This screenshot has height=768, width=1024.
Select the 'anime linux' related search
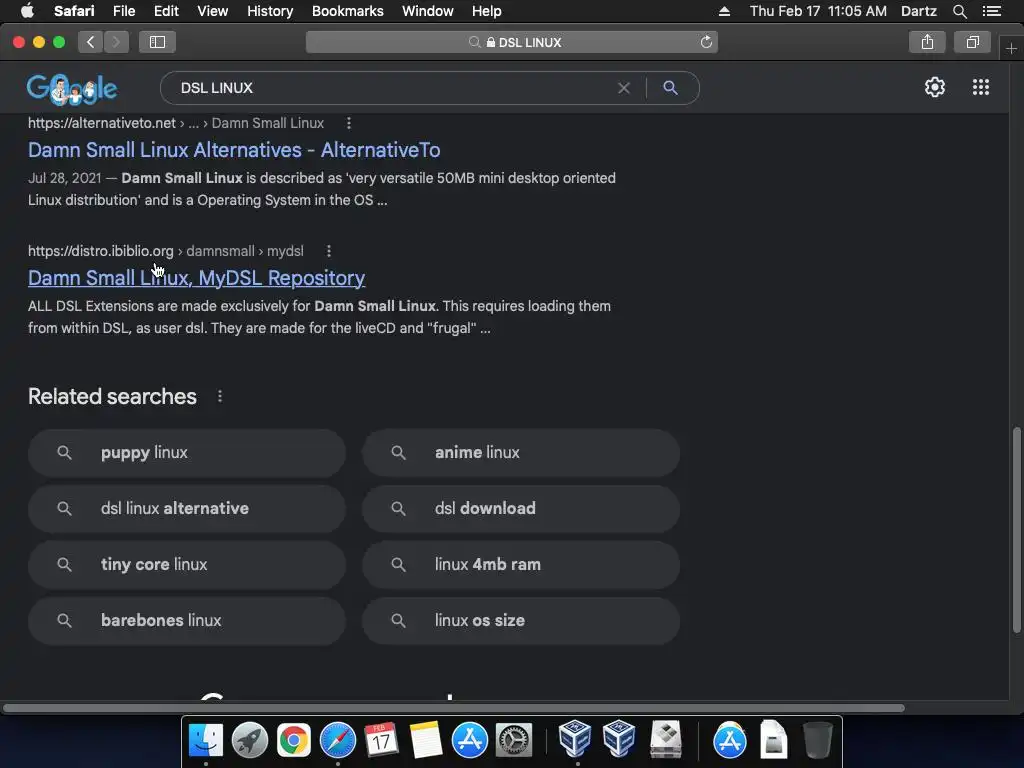click(x=521, y=453)
